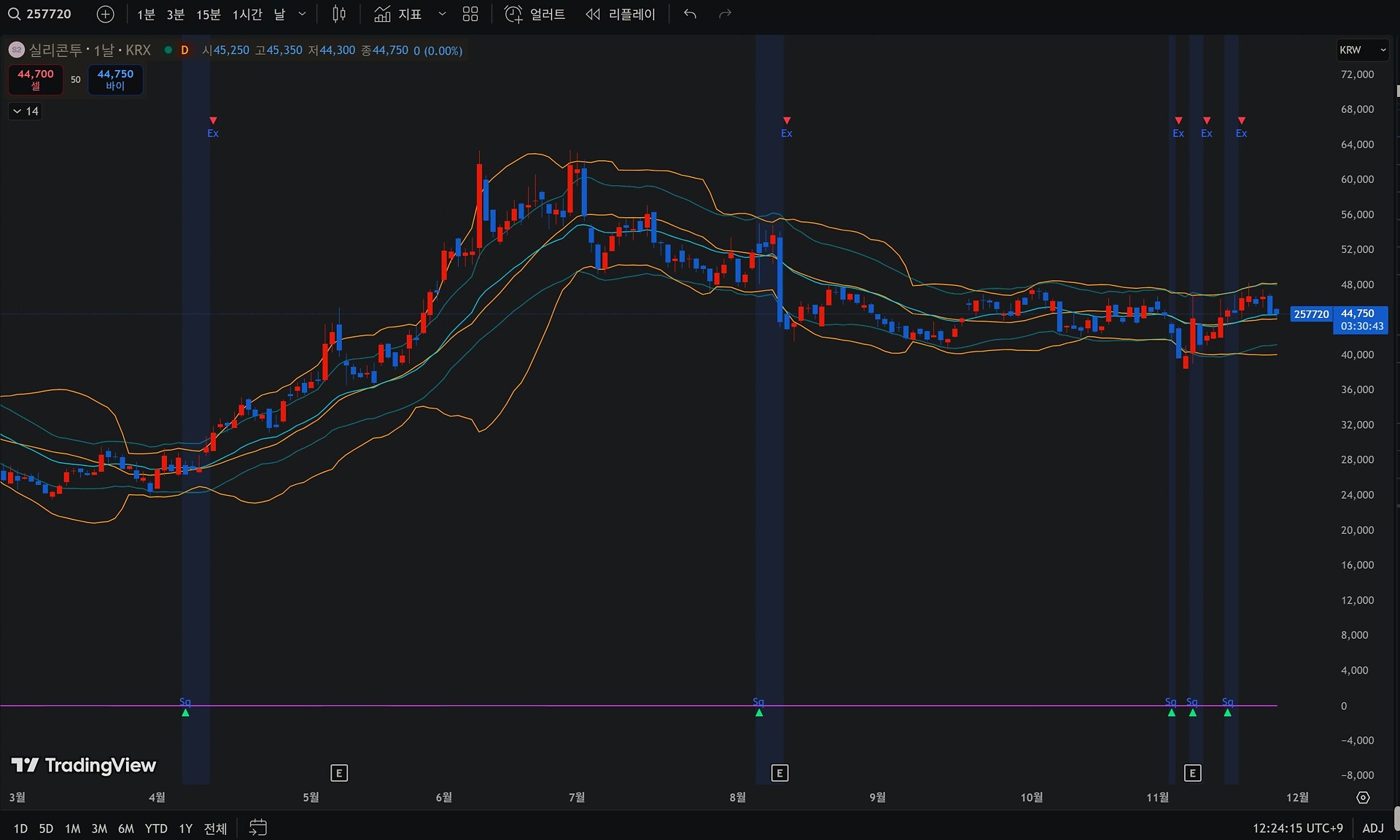Click the 0 (0.00%) change value

point(438,51)
